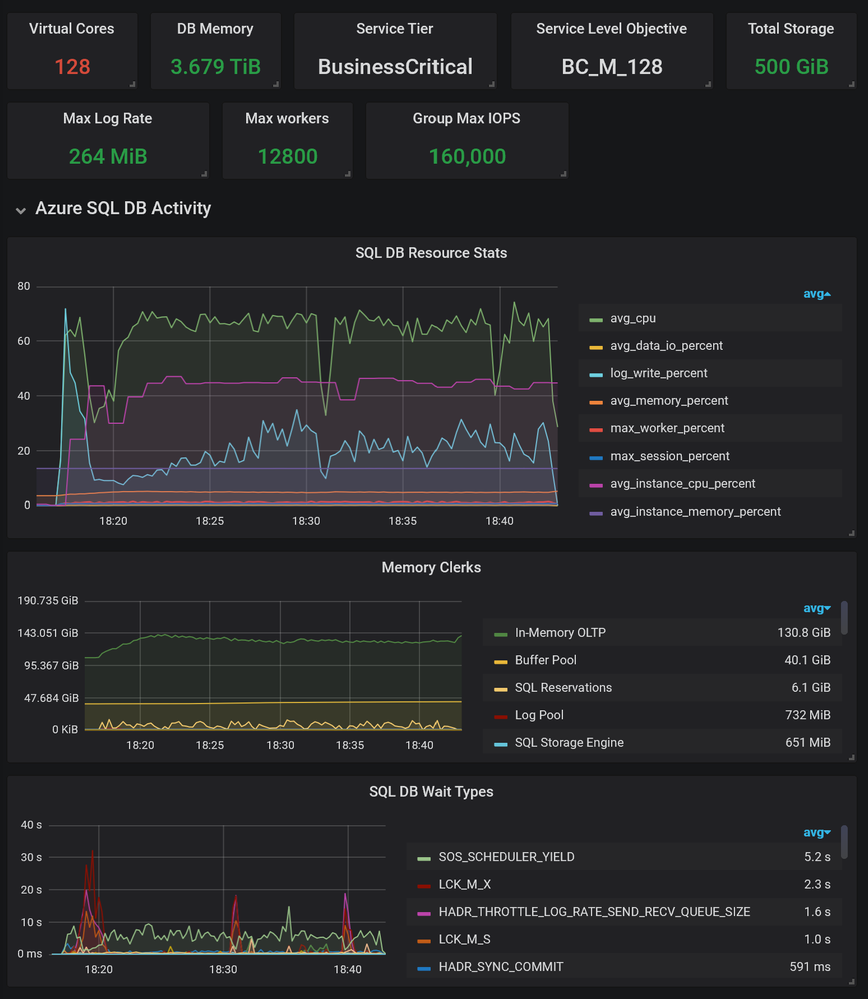
Task: Select HADR_THROTTLE_LOG_RATE_SEND_RECV_QUEUE_SIZE legend entry
Action: coord(594,912)
